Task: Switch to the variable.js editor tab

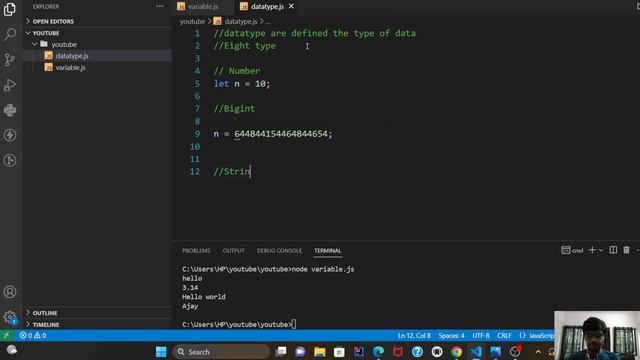Action: pos(203,7)
